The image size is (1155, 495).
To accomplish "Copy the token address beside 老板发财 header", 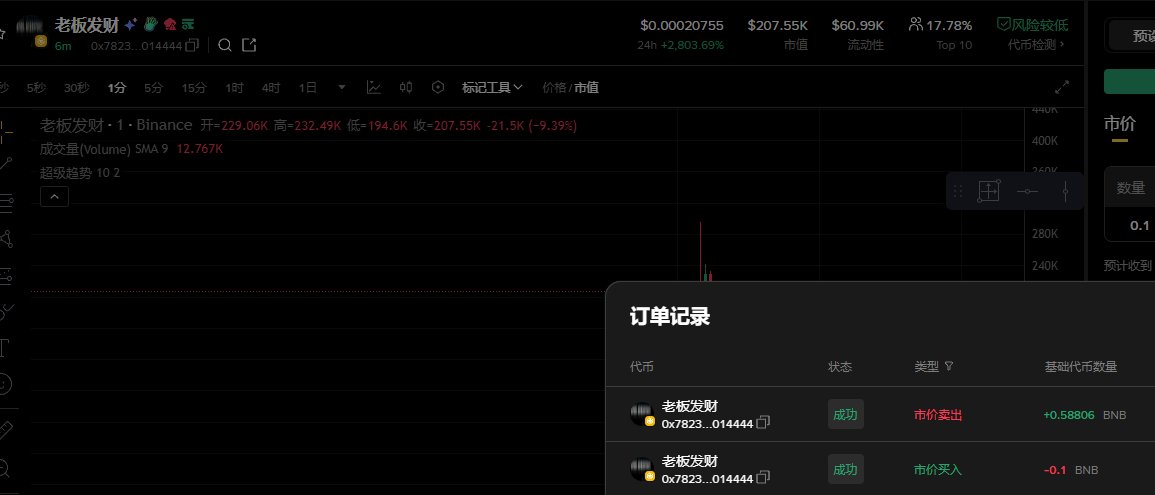I will click(x=192, y=46).
